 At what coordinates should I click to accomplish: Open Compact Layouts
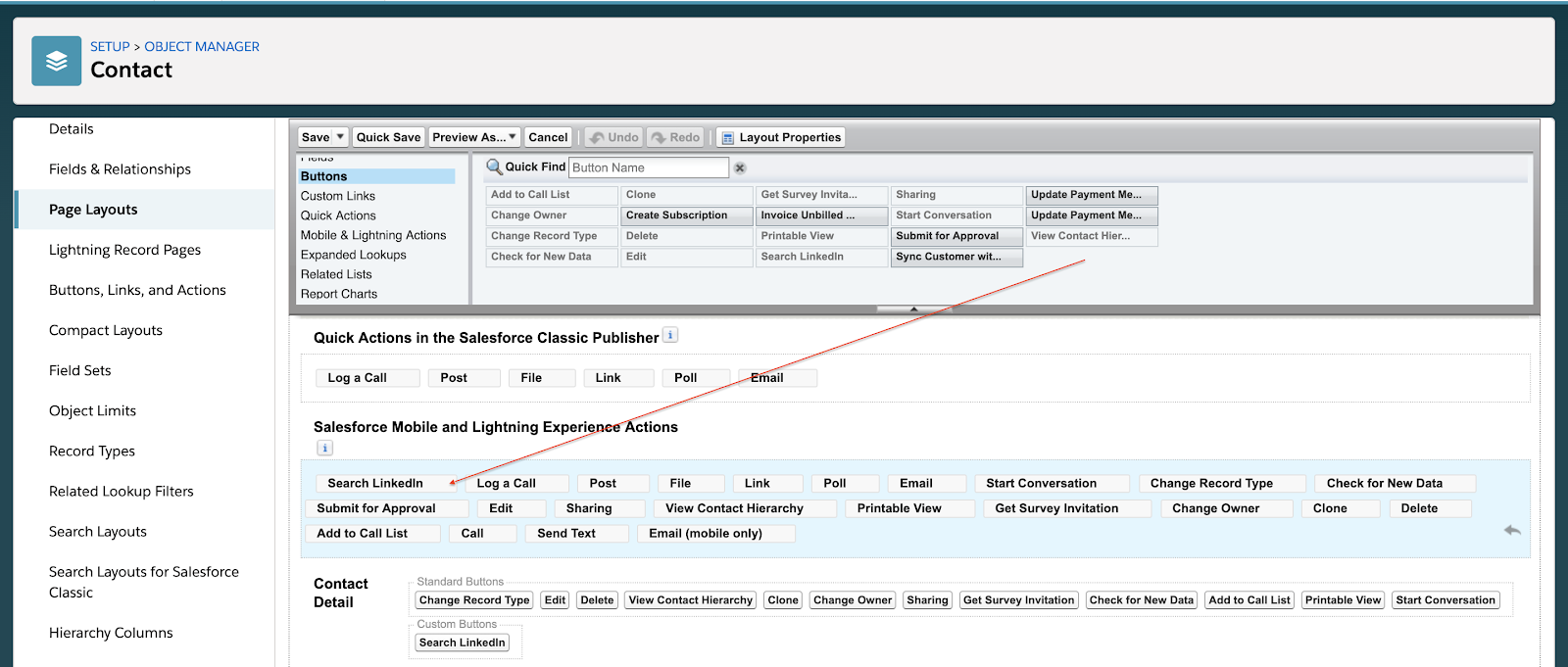106,330
